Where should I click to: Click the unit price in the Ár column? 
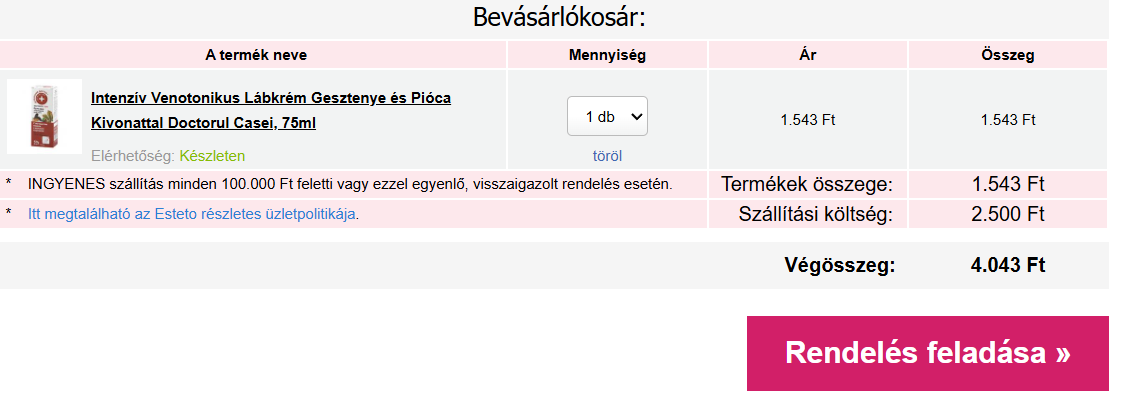pyautogui.click(x=807, y=120)
